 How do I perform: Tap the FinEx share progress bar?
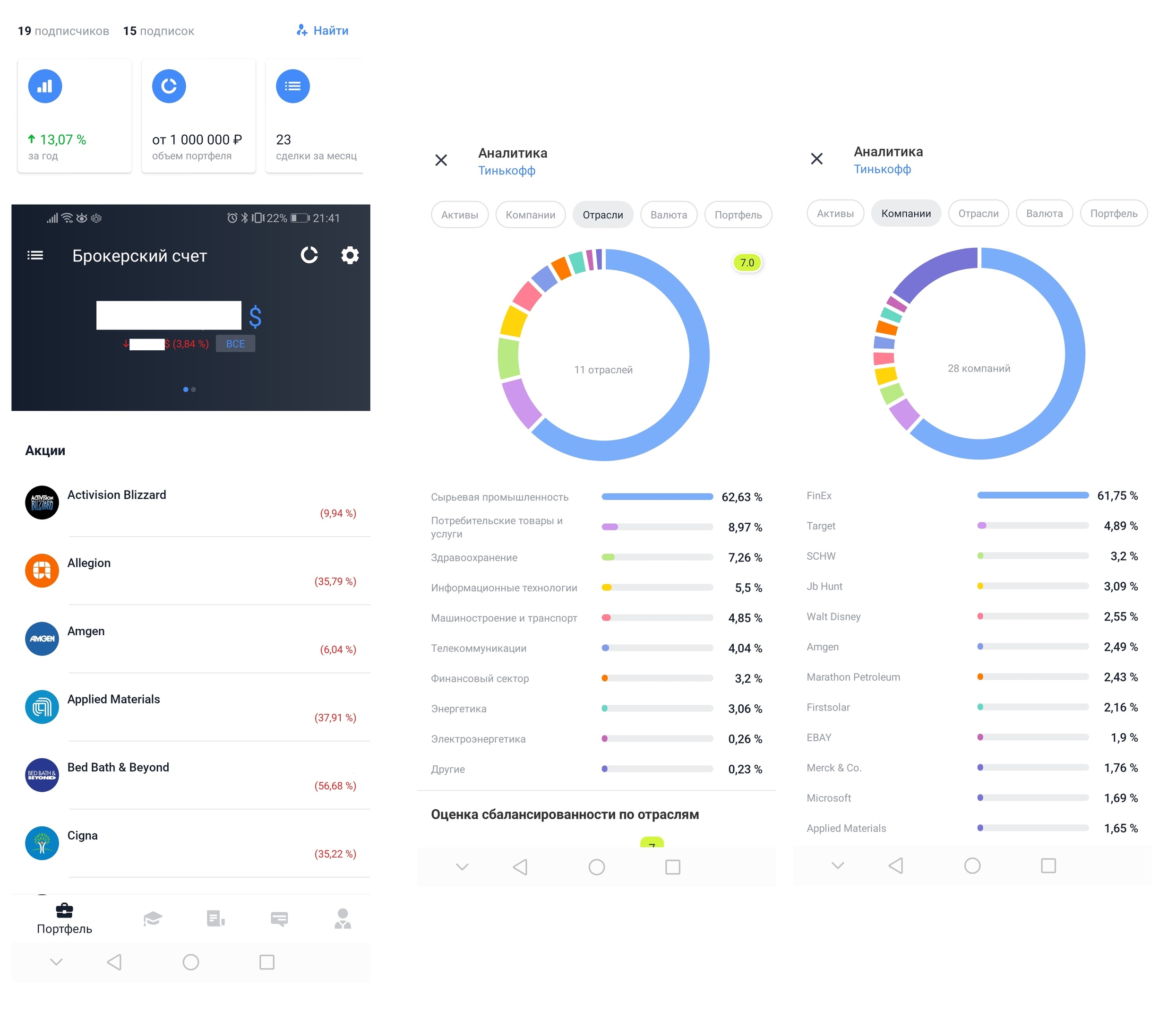point(1032,496)
